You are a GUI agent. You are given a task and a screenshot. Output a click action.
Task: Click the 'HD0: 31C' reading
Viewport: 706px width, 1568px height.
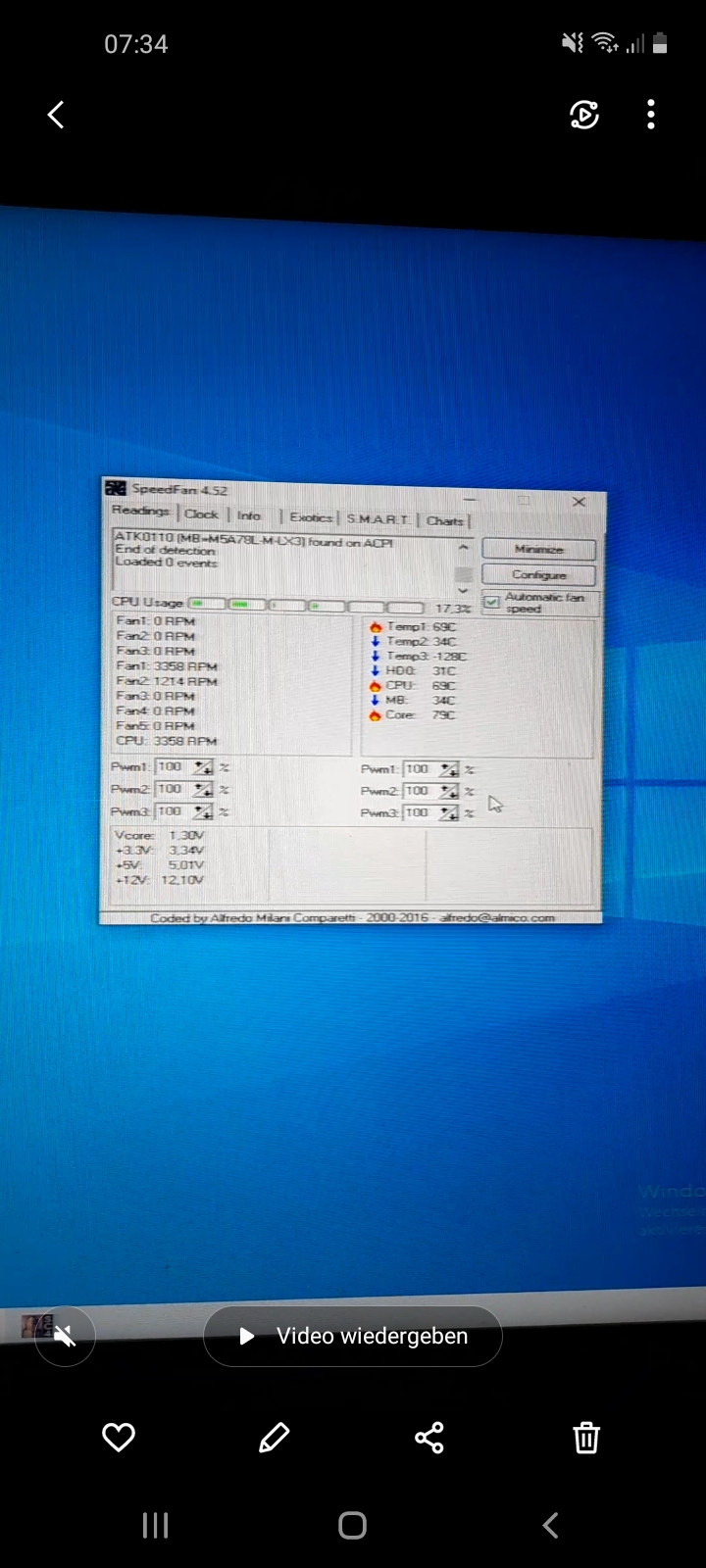[421, 670]
